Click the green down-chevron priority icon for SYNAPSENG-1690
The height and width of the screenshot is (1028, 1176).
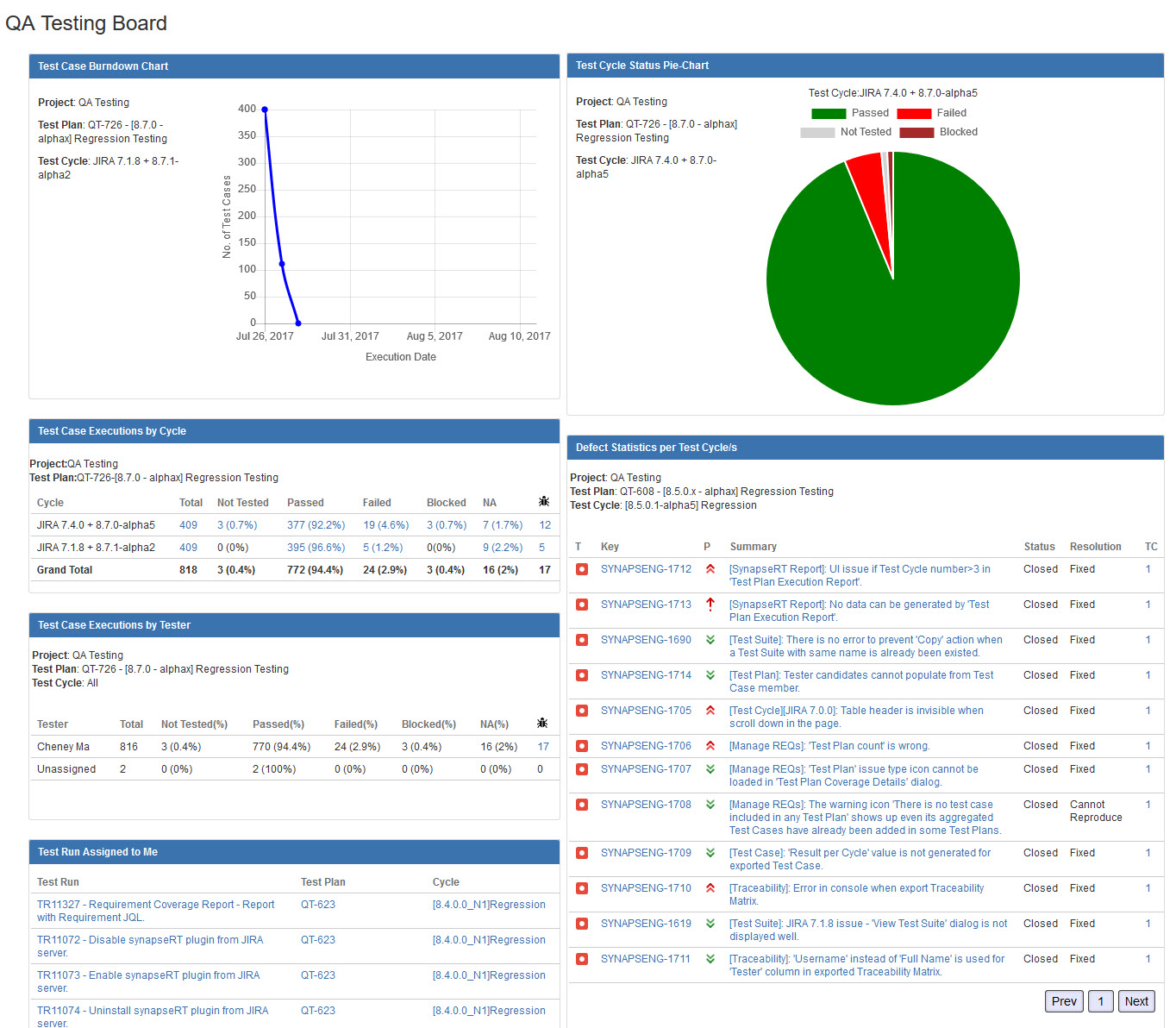pyautogui.click(x=710, y=640)
